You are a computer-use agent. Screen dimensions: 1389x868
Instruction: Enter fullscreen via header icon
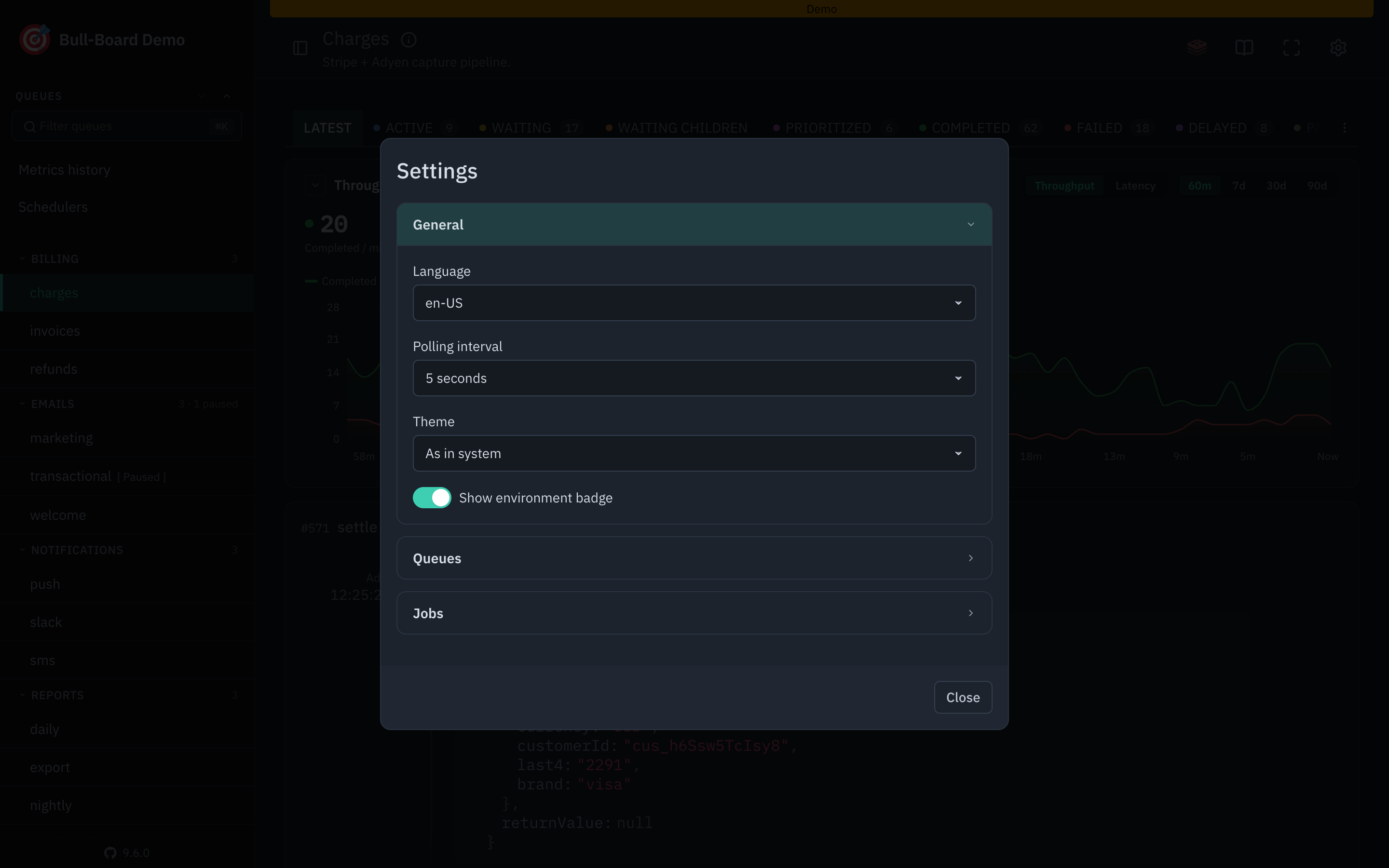click(1291, 48)
